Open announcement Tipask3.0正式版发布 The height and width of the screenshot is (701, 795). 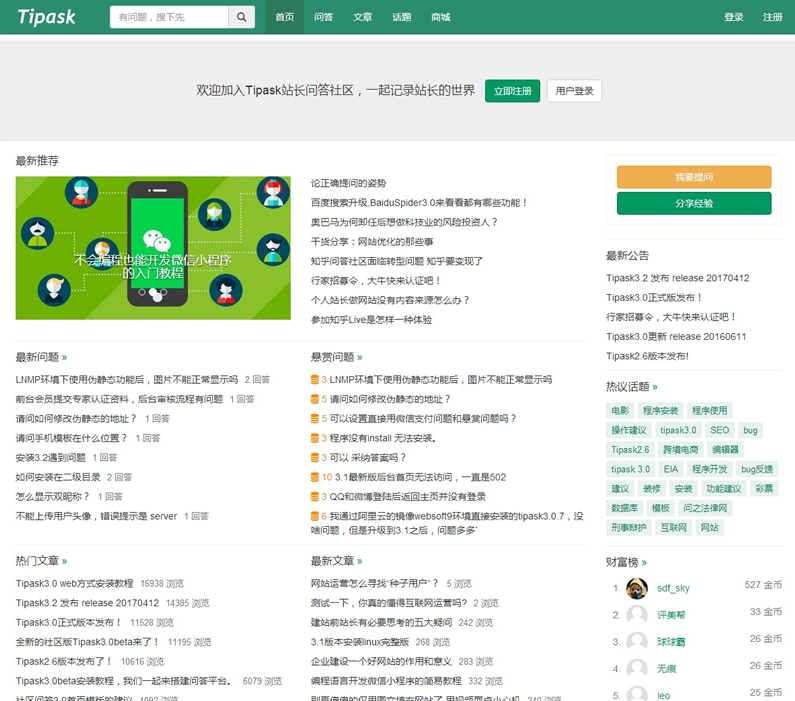tap(655, 298)
